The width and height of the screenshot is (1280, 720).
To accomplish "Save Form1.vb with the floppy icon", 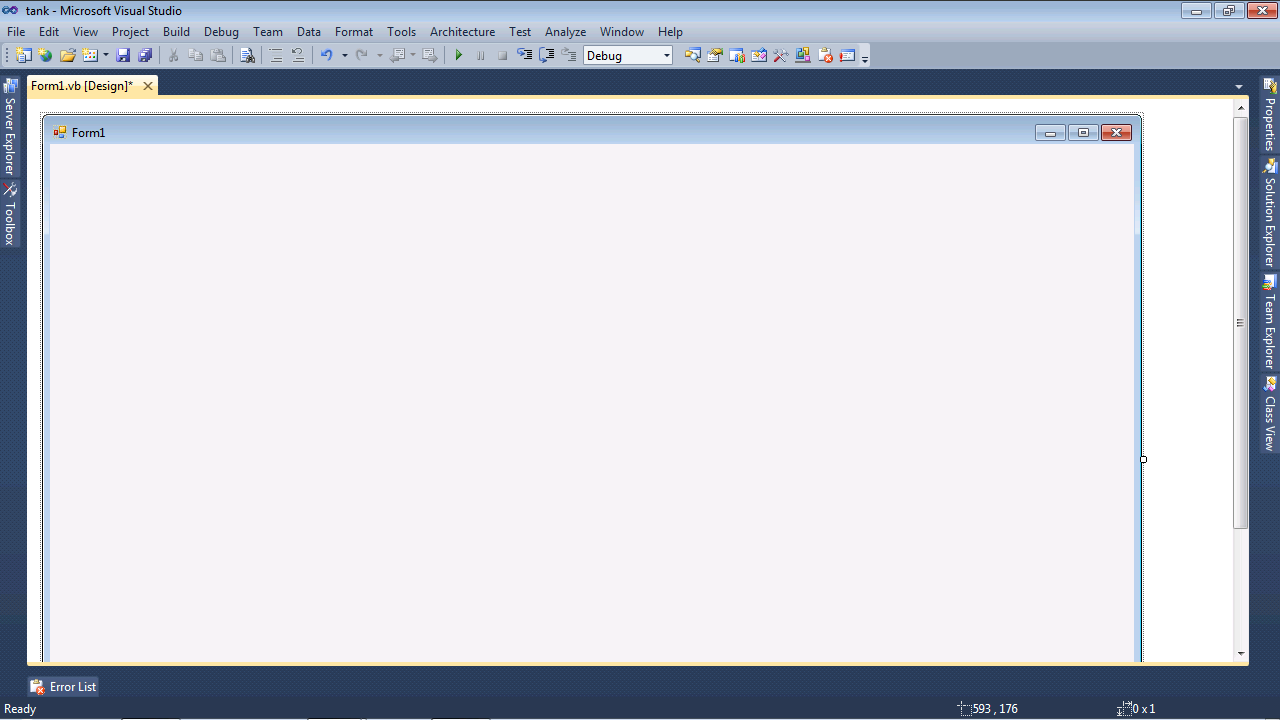I will tap(123, 56).
